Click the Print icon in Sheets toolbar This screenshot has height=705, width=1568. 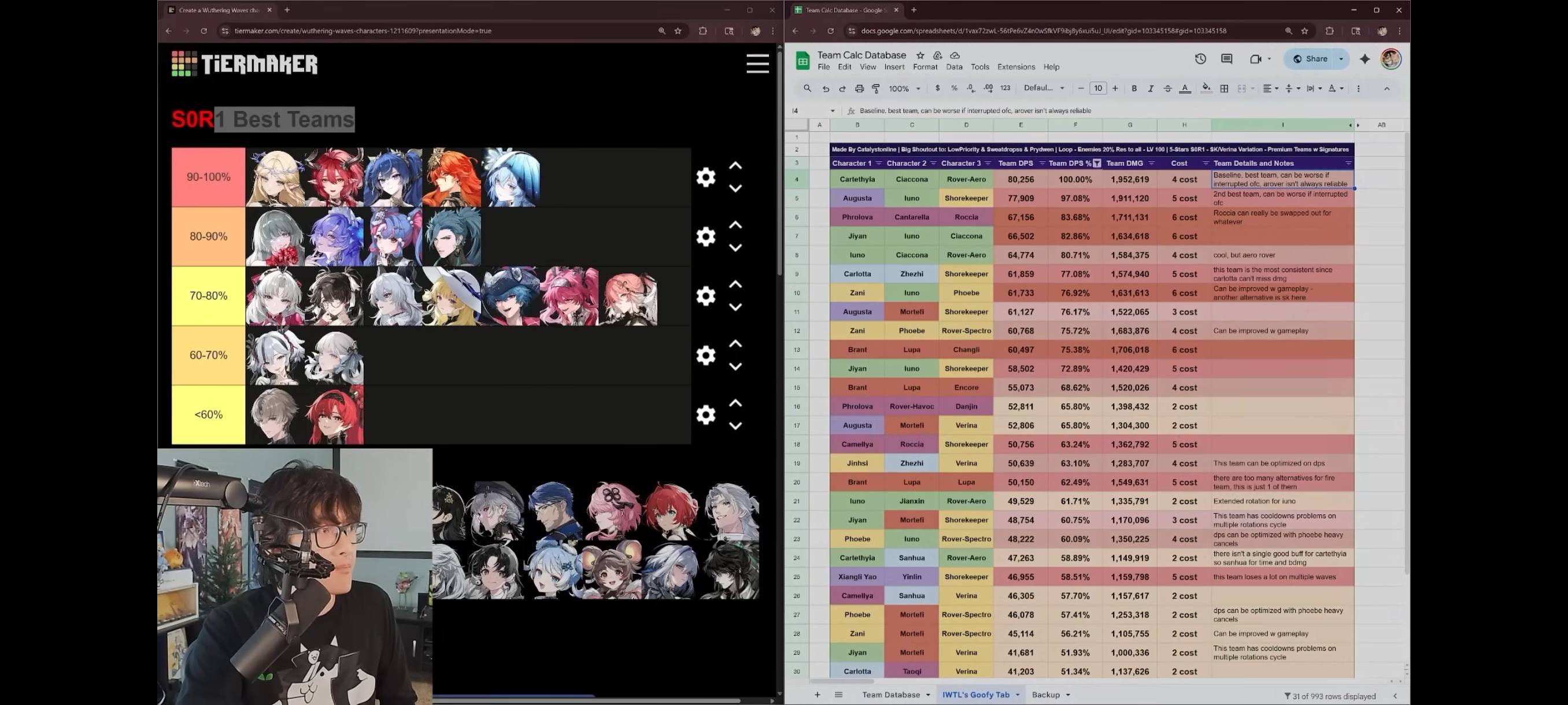859,88
